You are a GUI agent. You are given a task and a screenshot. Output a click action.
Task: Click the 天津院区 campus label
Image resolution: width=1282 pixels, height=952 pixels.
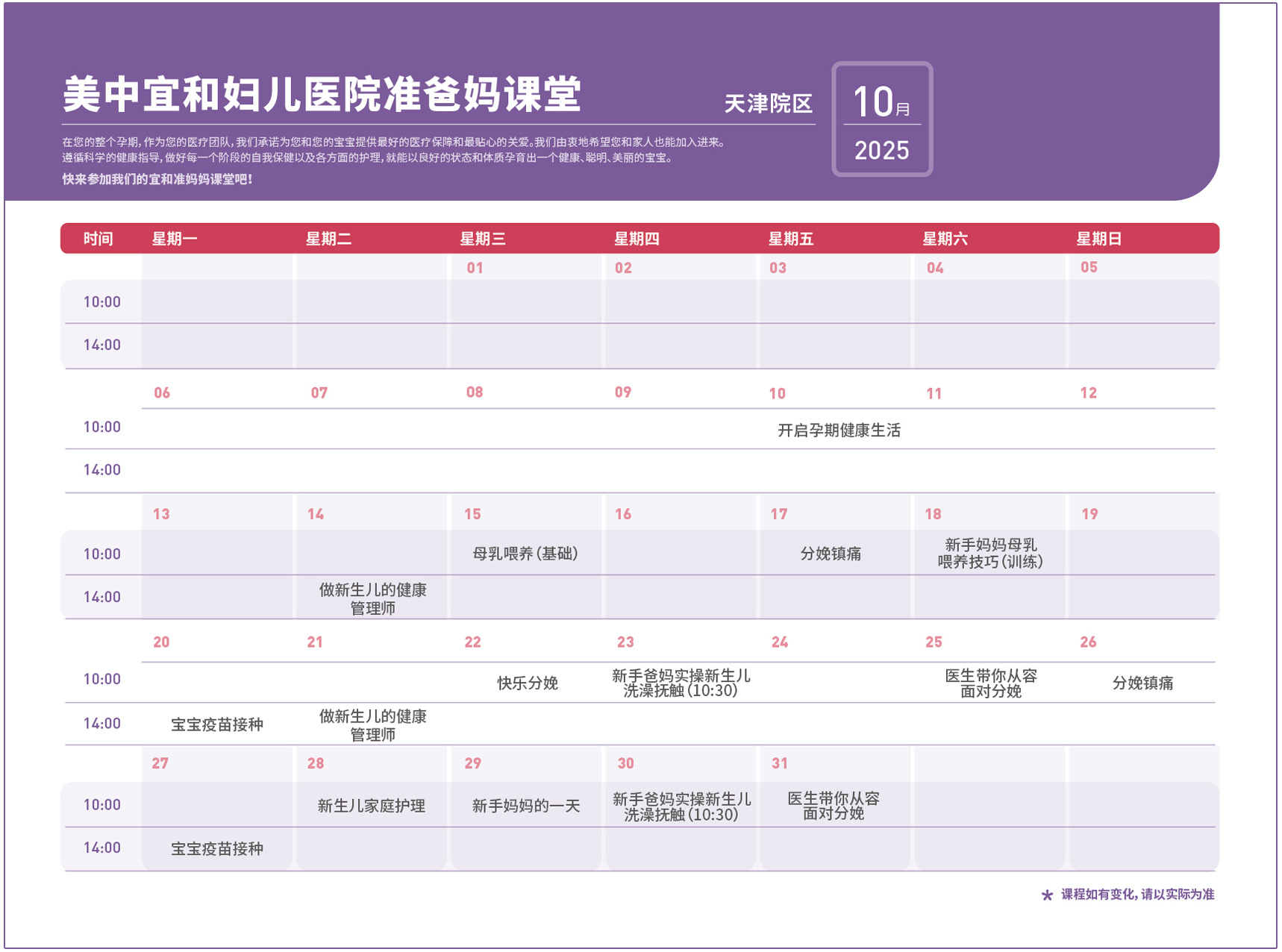pos(768,104)
